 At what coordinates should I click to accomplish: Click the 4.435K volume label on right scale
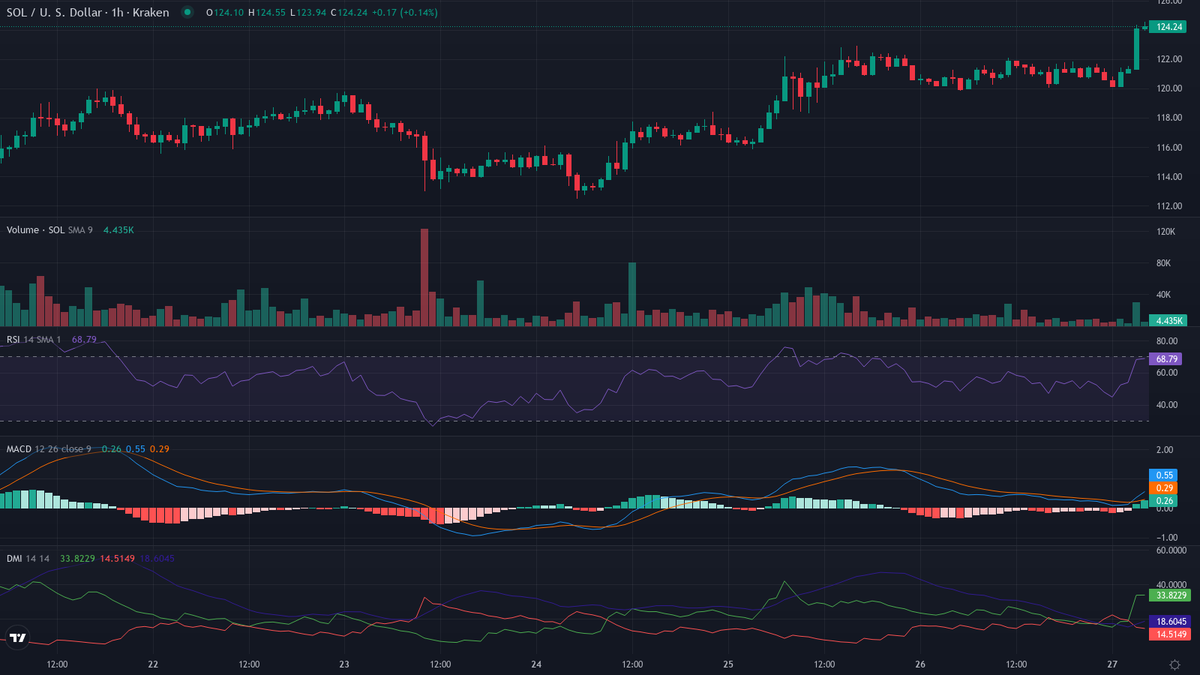tap(1168, 320)
